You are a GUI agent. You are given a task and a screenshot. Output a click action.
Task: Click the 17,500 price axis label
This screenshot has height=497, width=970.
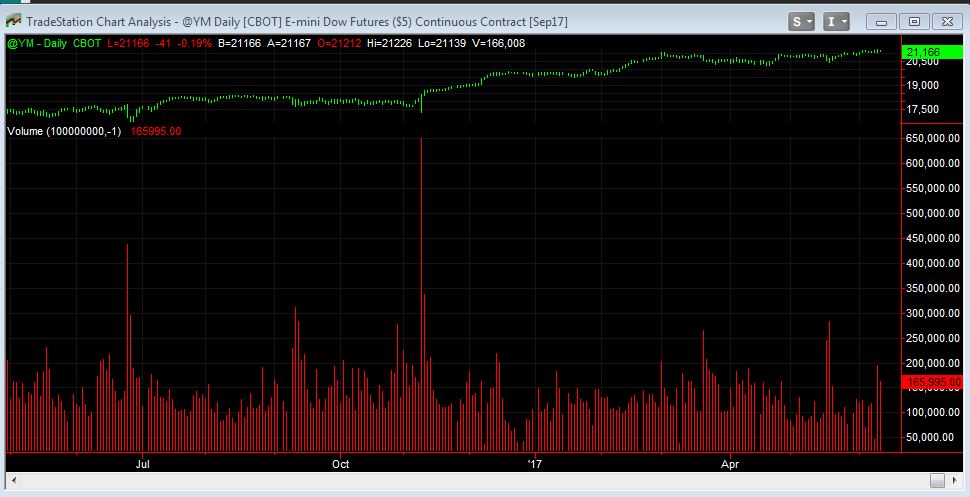[922, 109]
